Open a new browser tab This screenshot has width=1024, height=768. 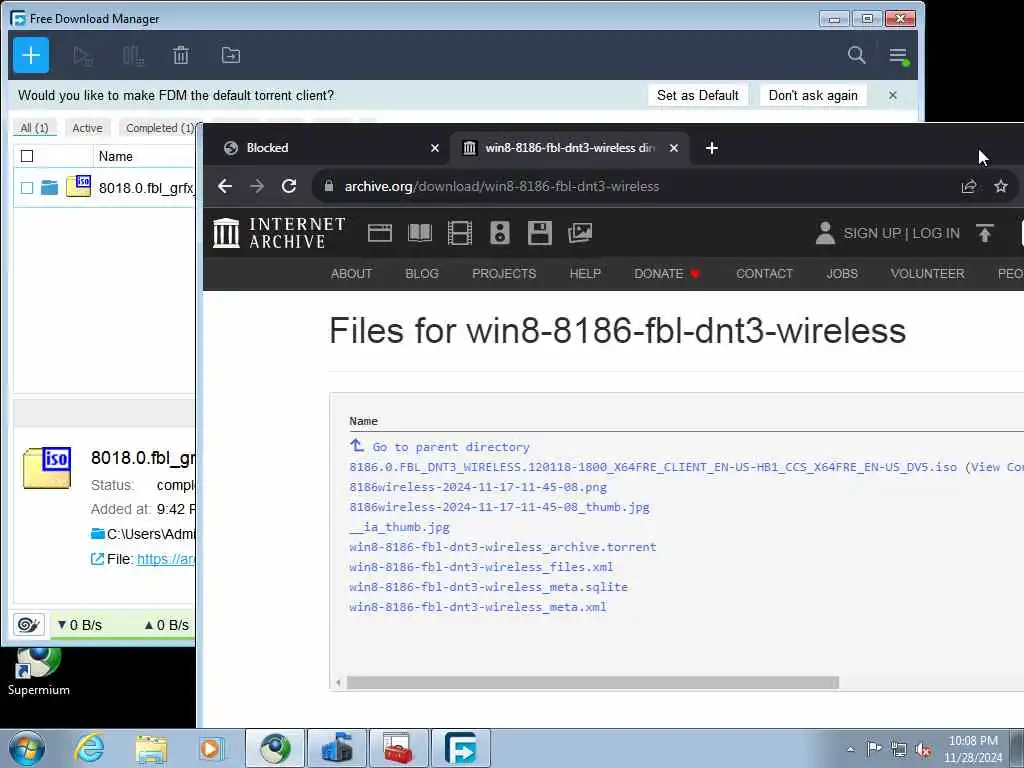coord(712,148)
